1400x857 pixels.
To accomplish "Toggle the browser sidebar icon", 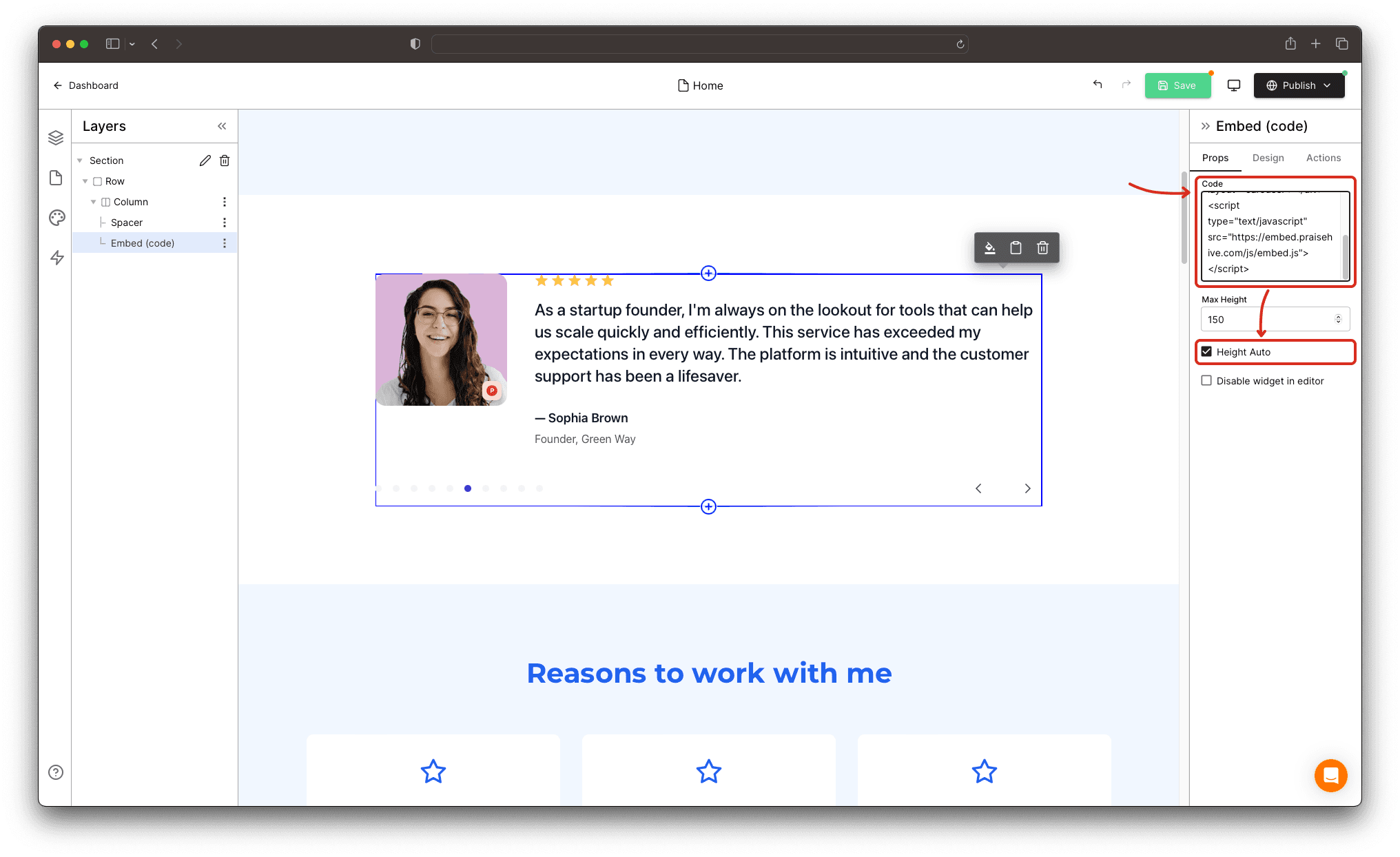I will (x=112, y=44).
